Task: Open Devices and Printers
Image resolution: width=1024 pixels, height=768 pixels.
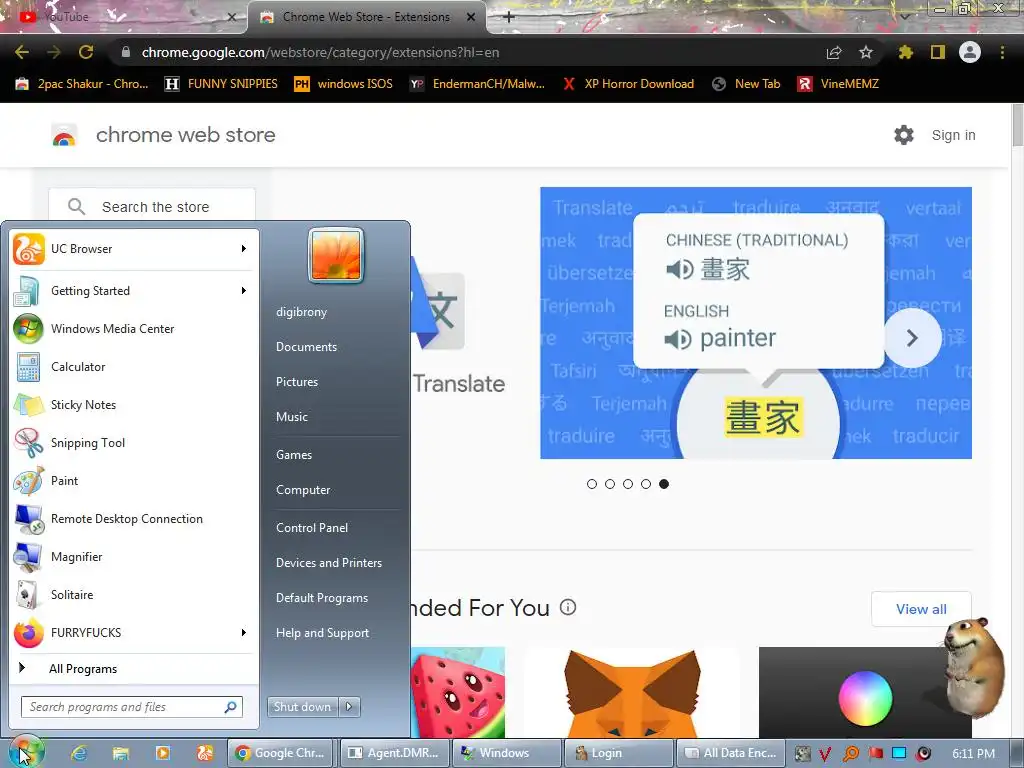Action: click(328, 563)
